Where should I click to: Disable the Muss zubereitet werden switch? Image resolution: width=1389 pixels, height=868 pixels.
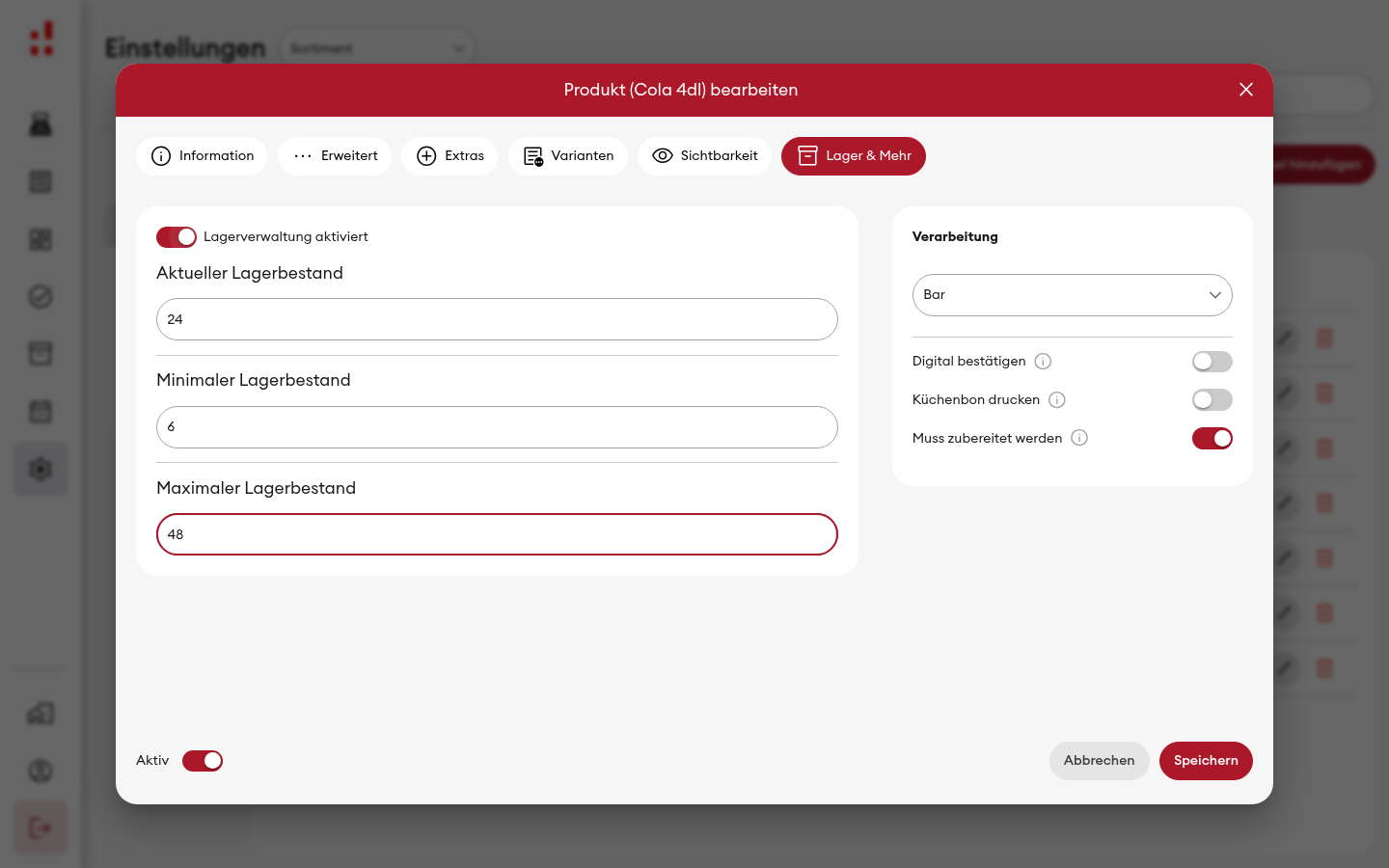tap(1212, 439)
